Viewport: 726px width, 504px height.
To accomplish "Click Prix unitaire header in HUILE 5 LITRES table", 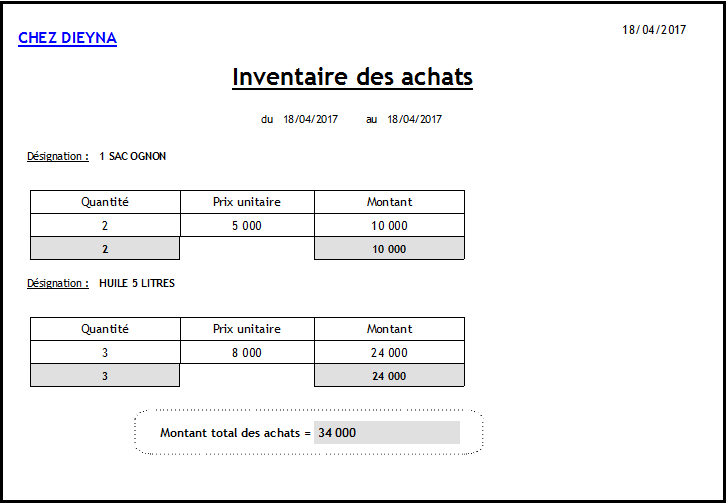I will [x=247, y=329].
